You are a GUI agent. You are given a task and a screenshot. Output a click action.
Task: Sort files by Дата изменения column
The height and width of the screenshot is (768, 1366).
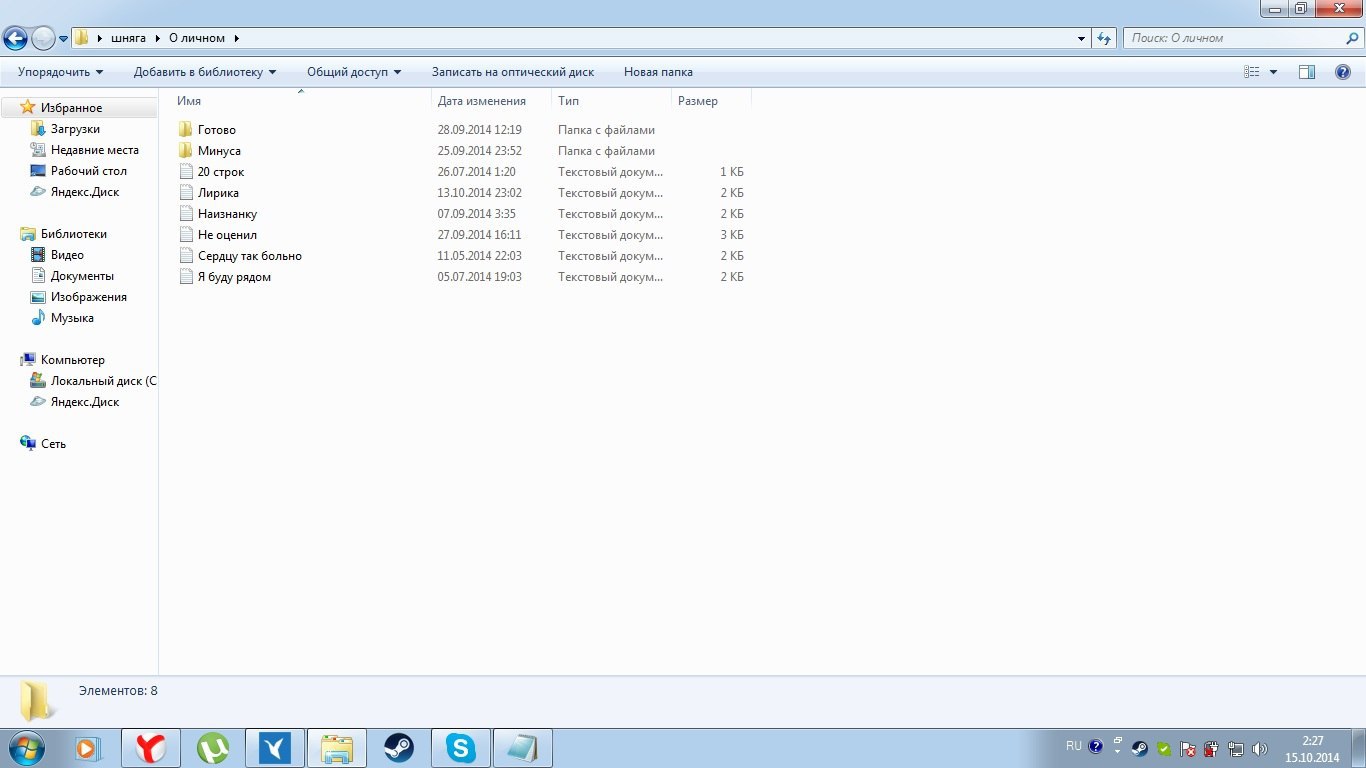(x=482, y=101)
